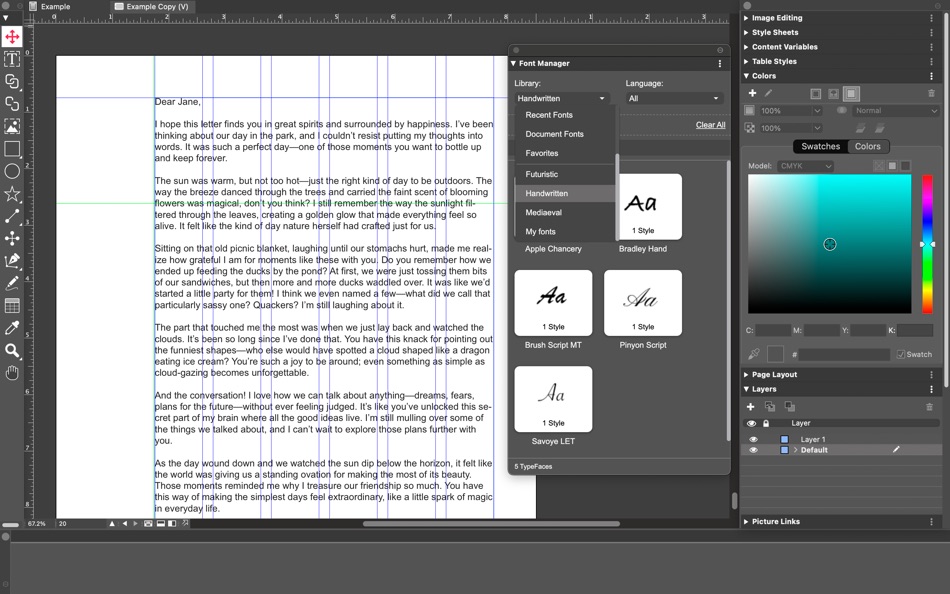Open the Language dropdown set to All
The image size is (950, 594).
click(x=674, y=99)
